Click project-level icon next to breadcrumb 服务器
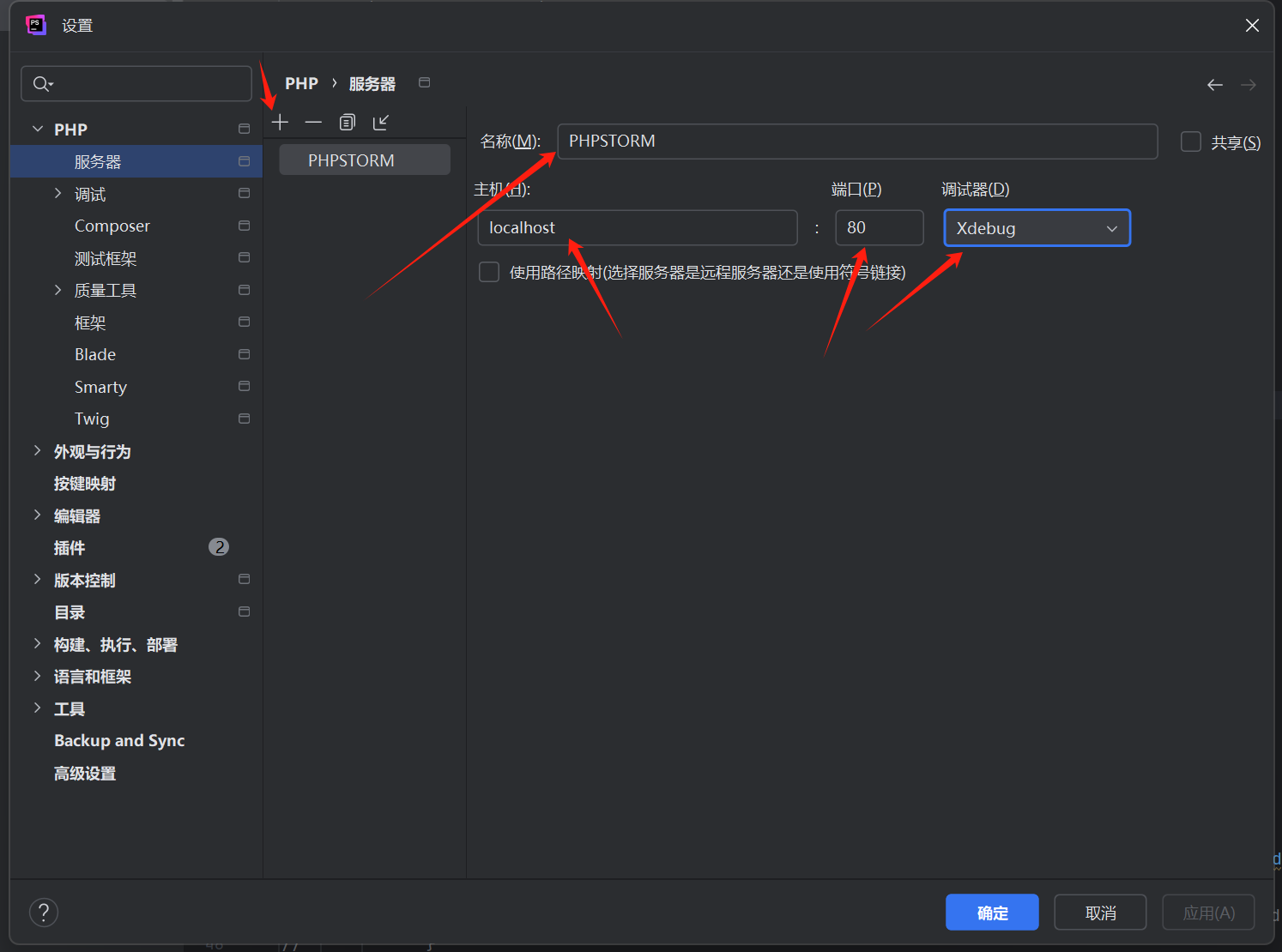The image size is (1282, 952). tap(424, 82)
